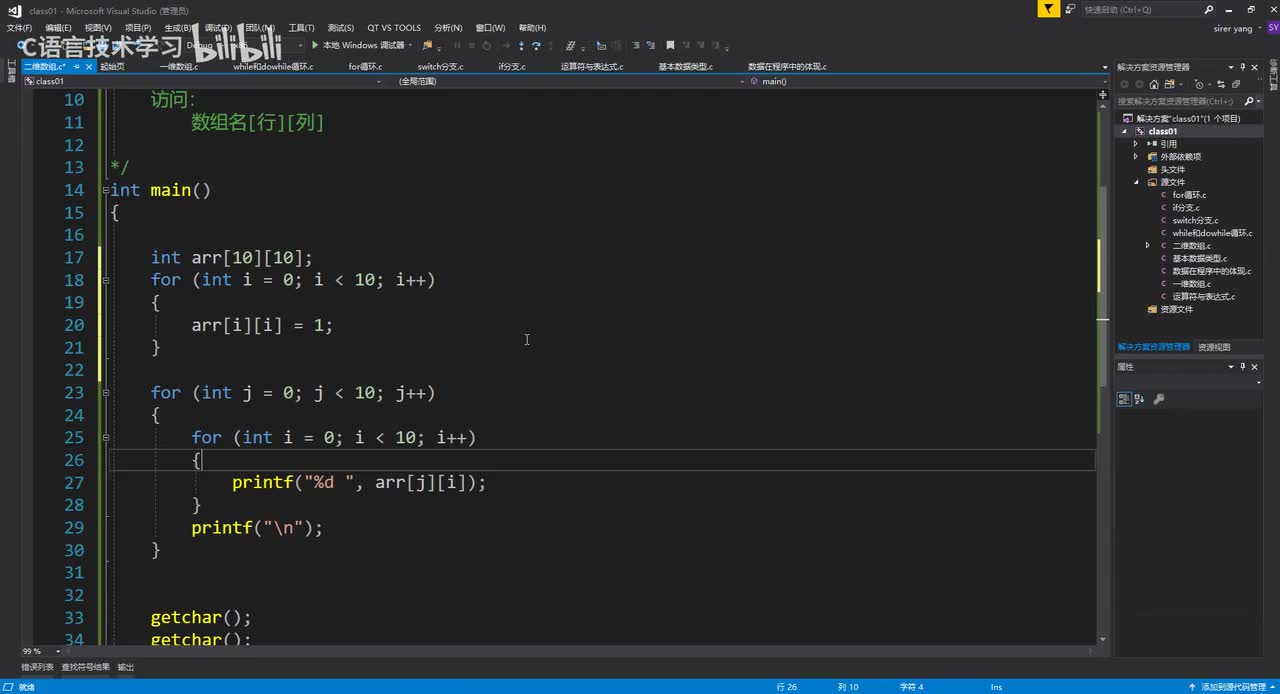Start debugging with 本地 Windows 调试器
The width and height of the screenshot is (1280, 694).
[357, 45]
